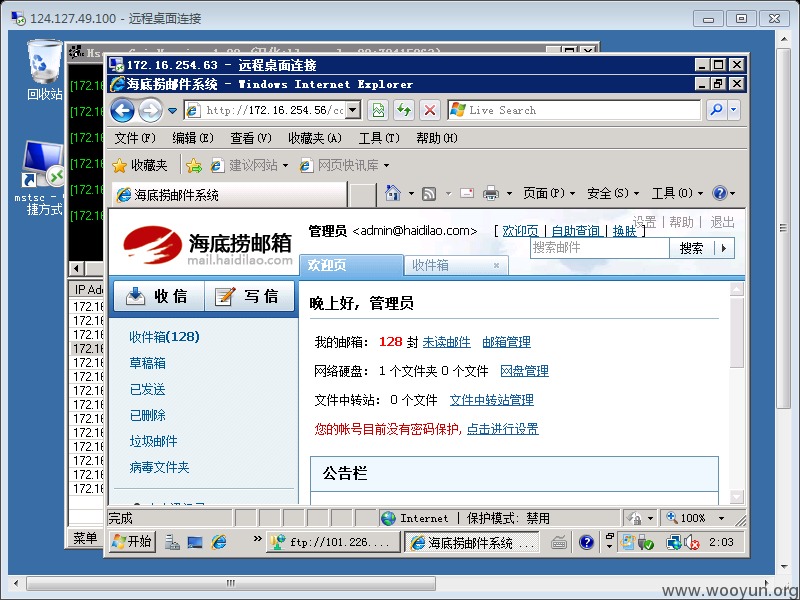Click the 写信 compose button

point(249,296)
